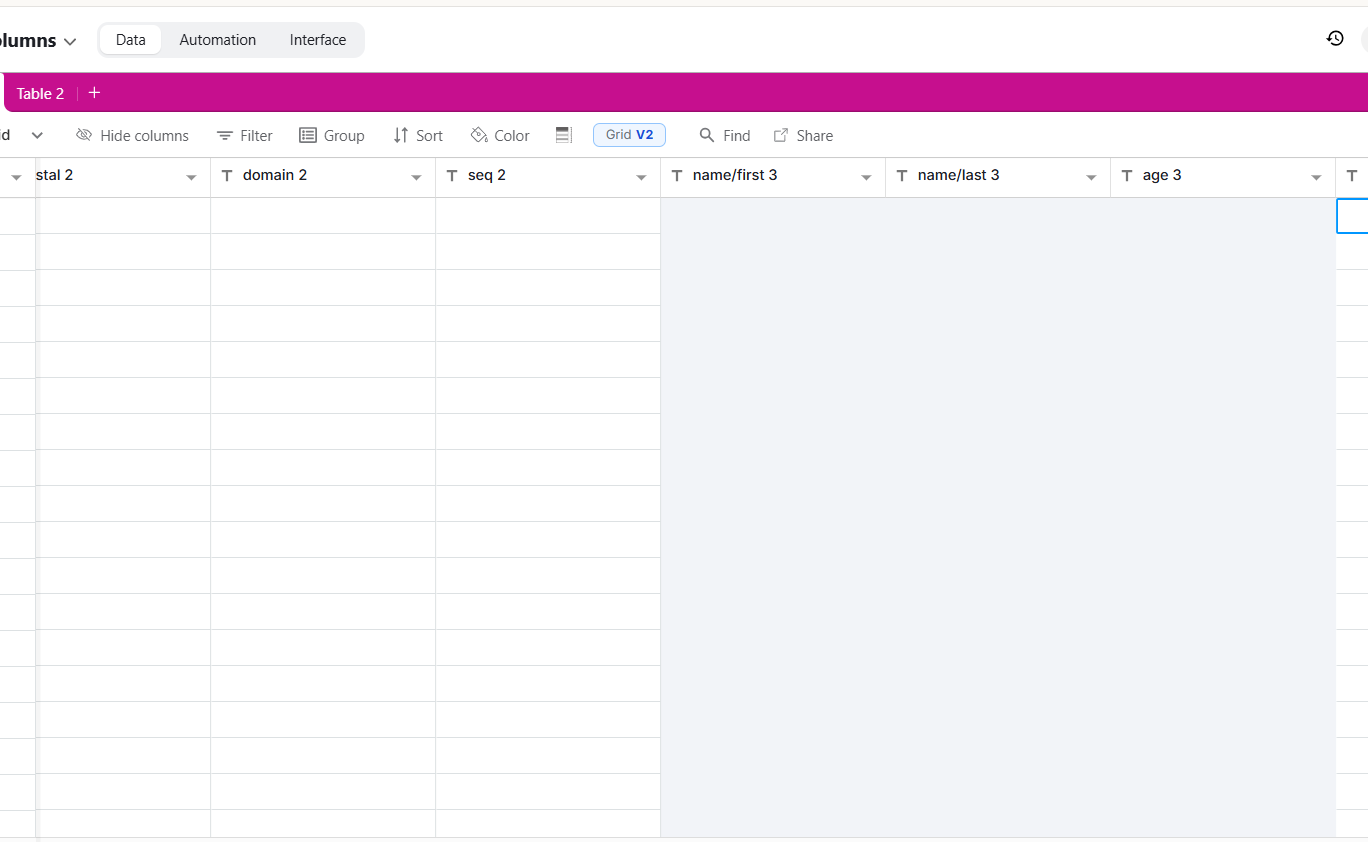Select the age 3 column header

[1223, 177]
